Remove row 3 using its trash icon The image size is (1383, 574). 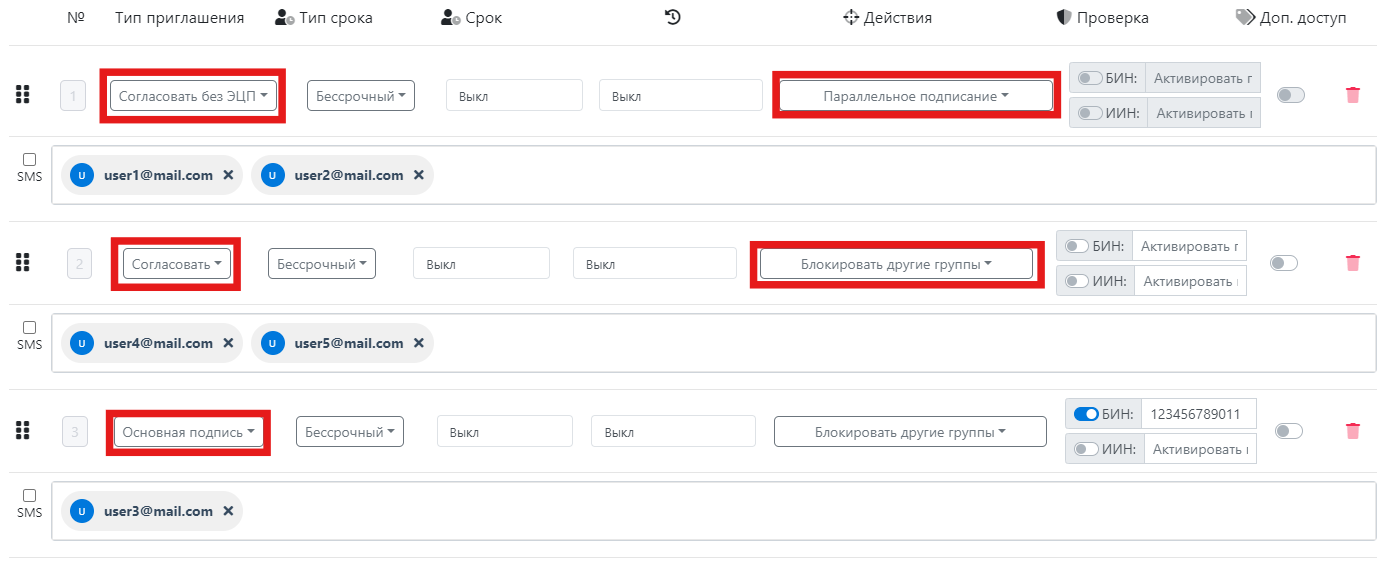click(x=1352, y=431)
